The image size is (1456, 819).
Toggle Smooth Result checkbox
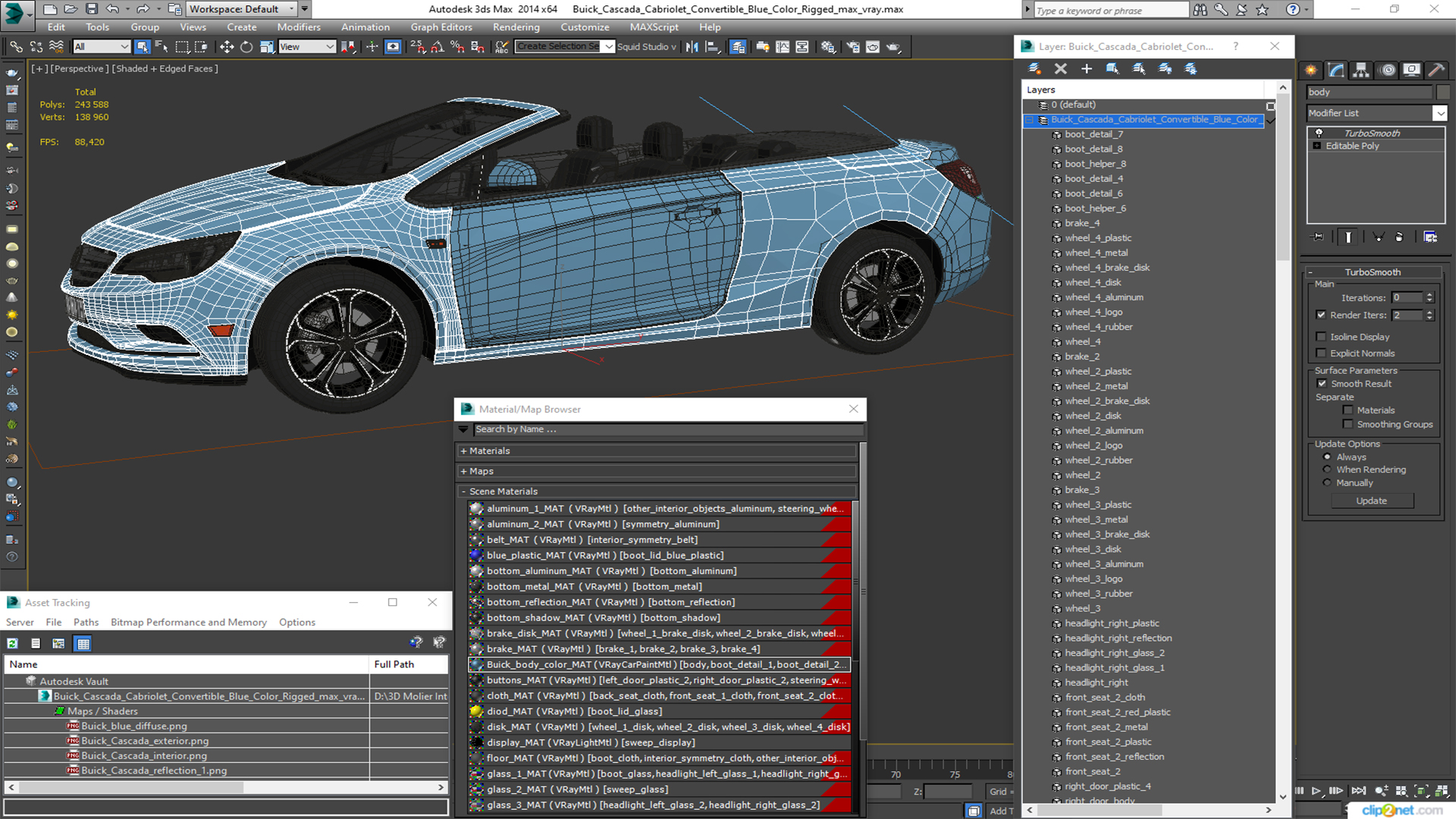pos(1322,384)
